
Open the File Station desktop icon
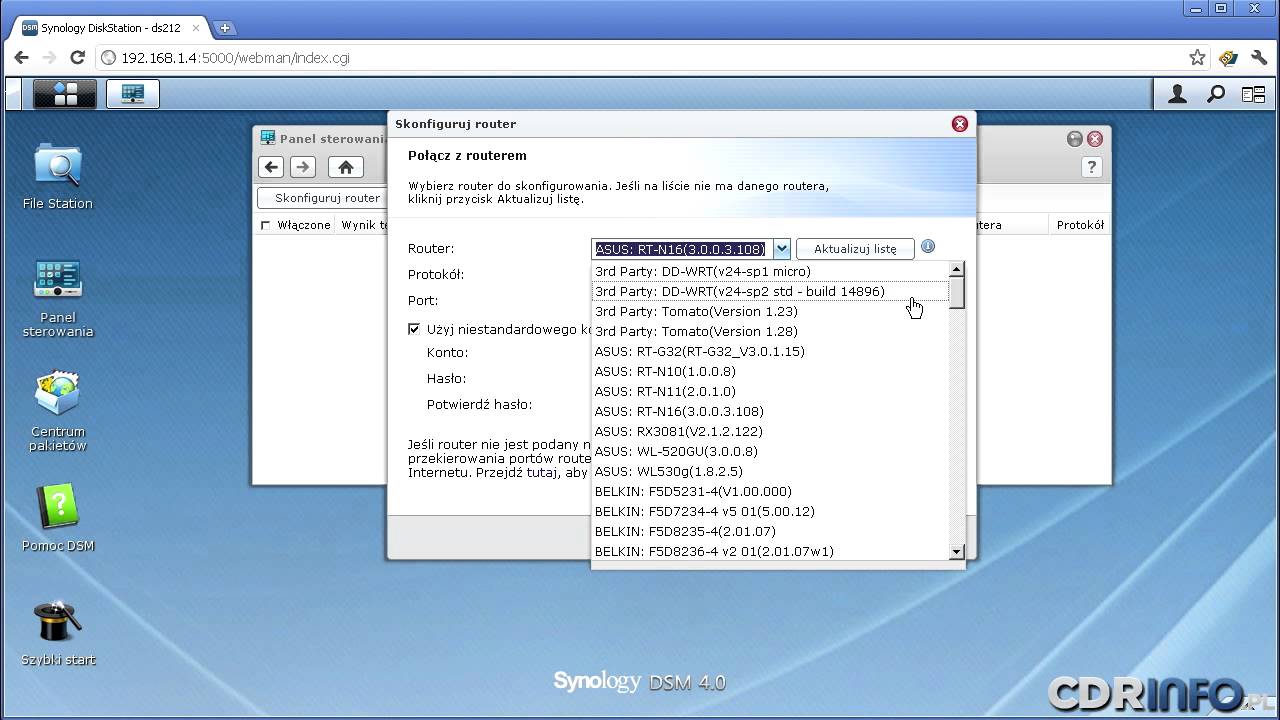point(58,176)
